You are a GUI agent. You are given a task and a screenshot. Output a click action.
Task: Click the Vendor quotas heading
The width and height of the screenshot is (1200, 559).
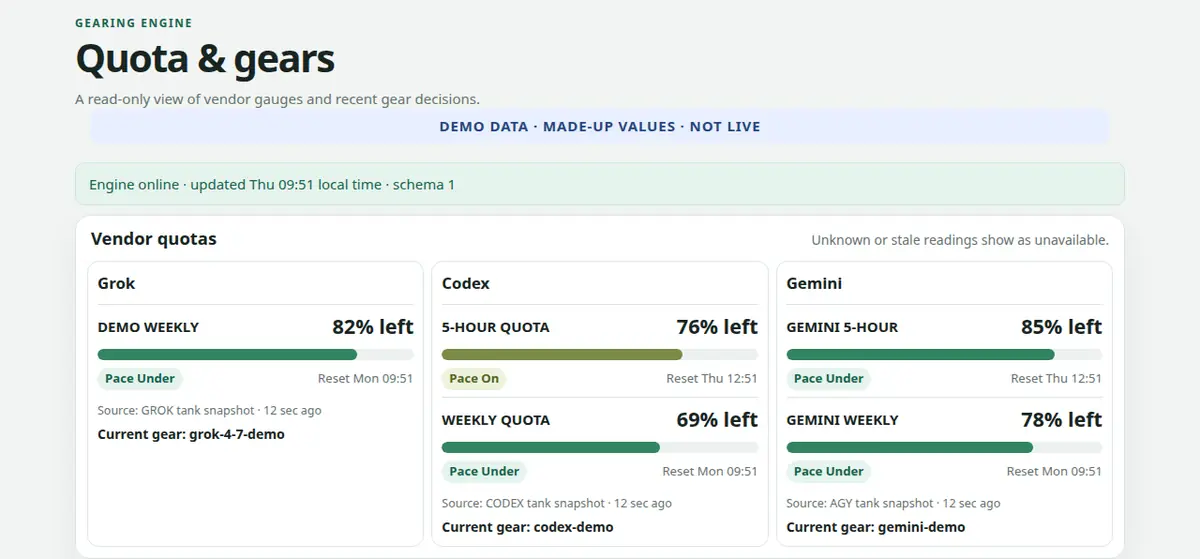tap(154, 239)
